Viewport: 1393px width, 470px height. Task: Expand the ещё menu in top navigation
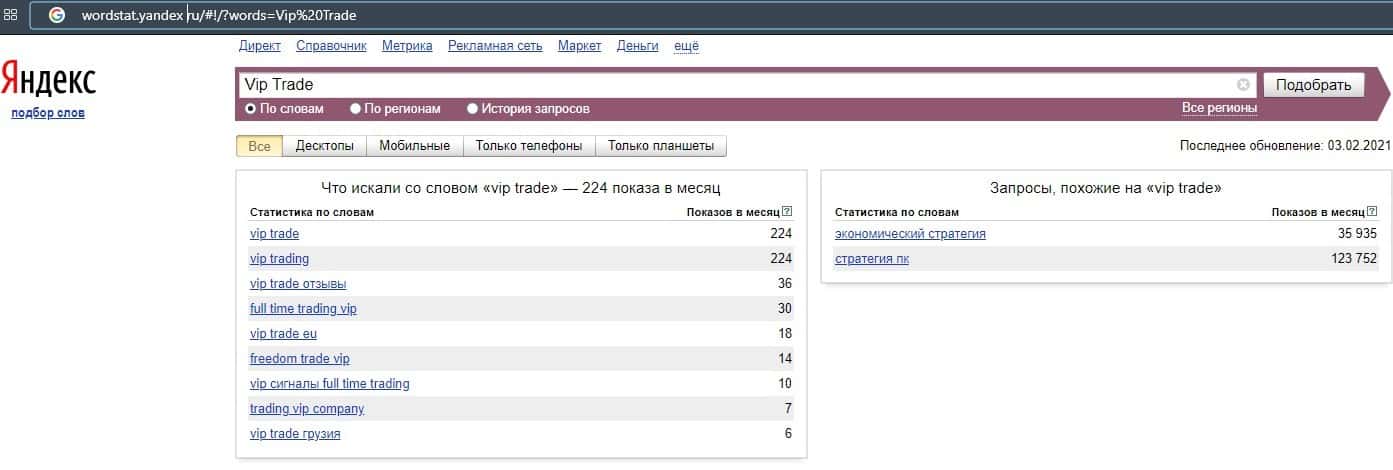click(687, 46)
